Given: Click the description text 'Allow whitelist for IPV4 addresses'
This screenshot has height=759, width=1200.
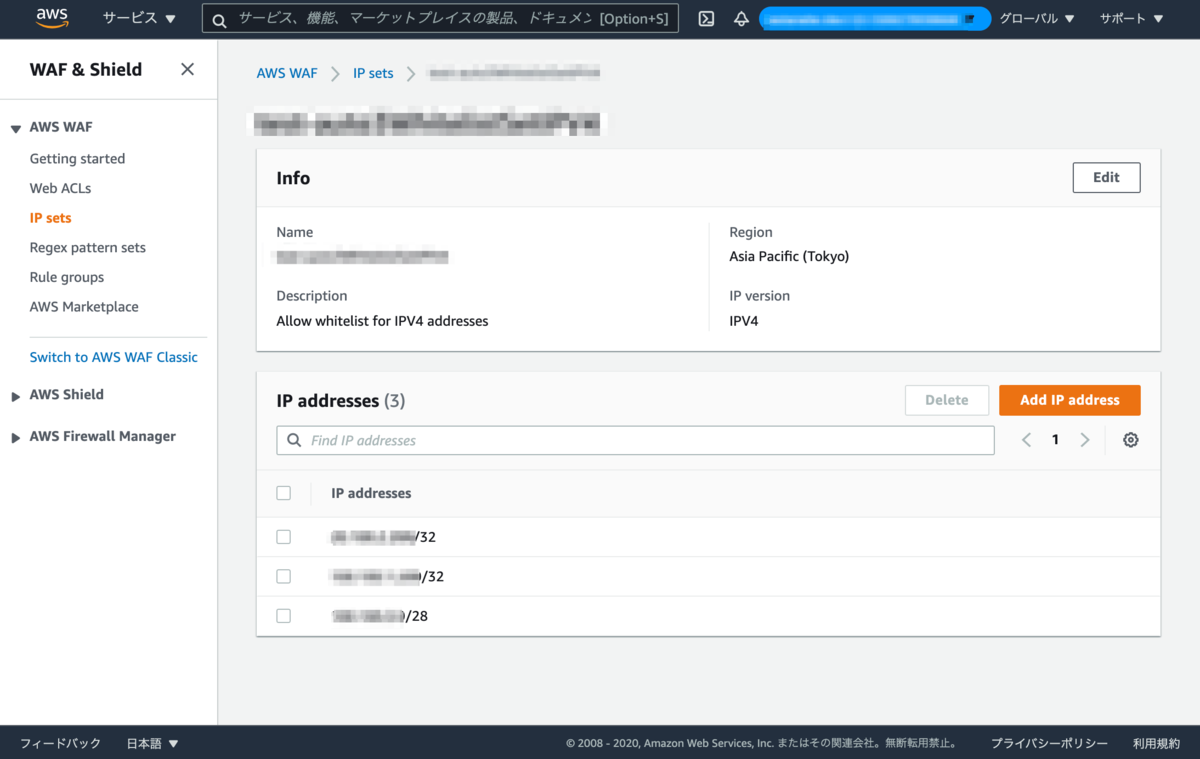Looking at the screenshot, I should click(382, 321).
